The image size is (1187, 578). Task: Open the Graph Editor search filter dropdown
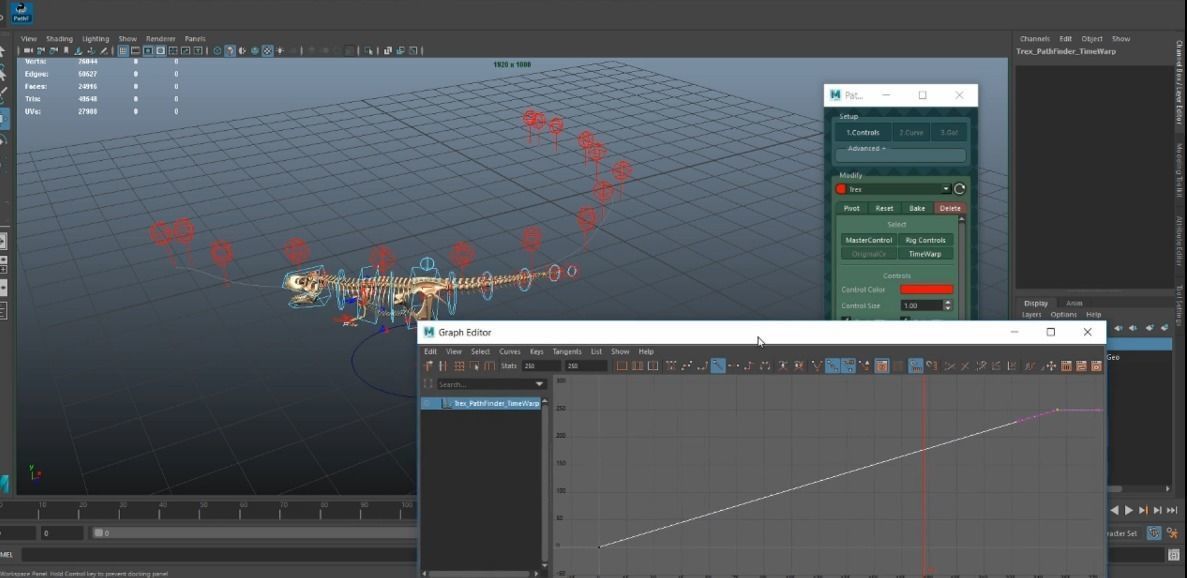tap(540, 384)
